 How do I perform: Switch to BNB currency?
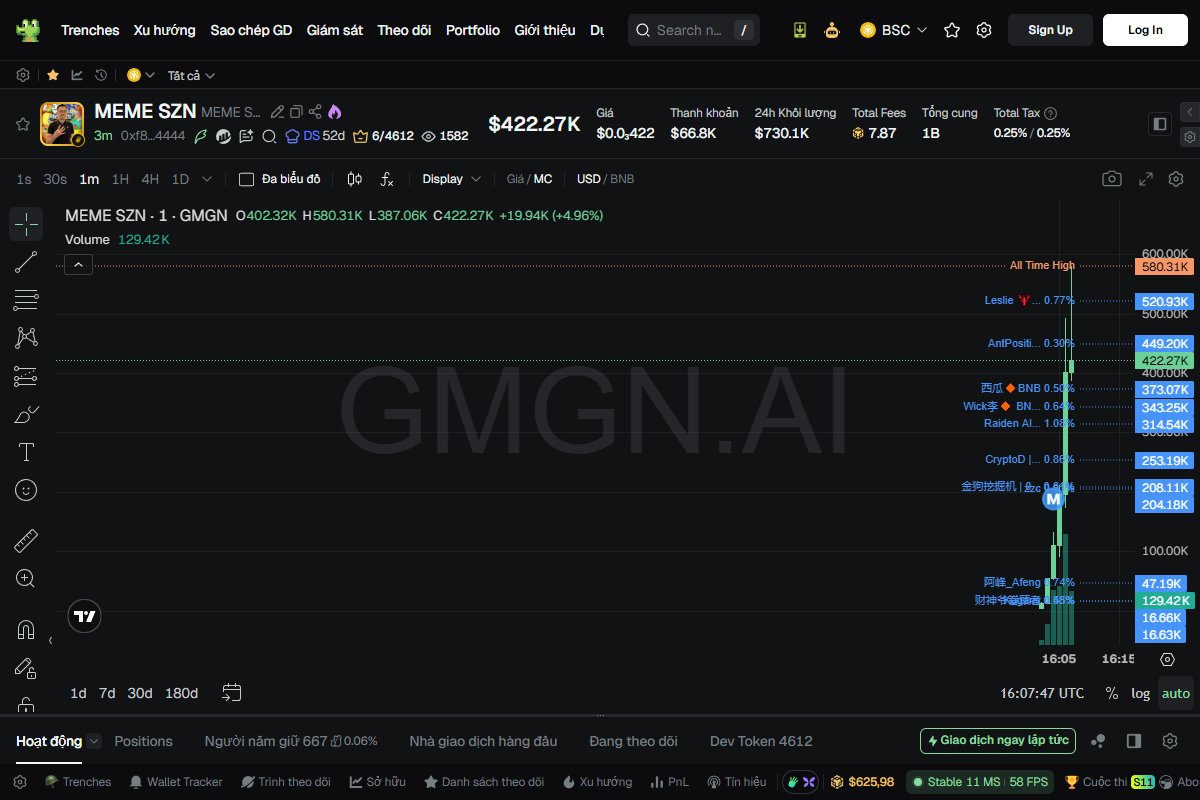pyautogui.click(x=622, y=179)
